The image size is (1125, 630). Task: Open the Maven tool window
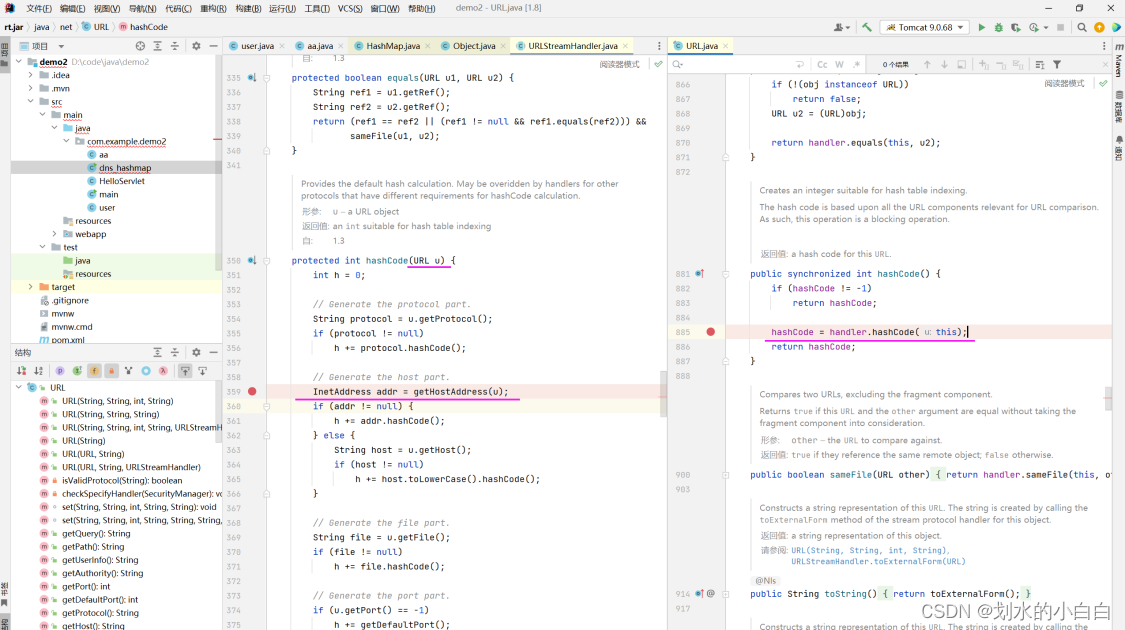(1118, 60)
